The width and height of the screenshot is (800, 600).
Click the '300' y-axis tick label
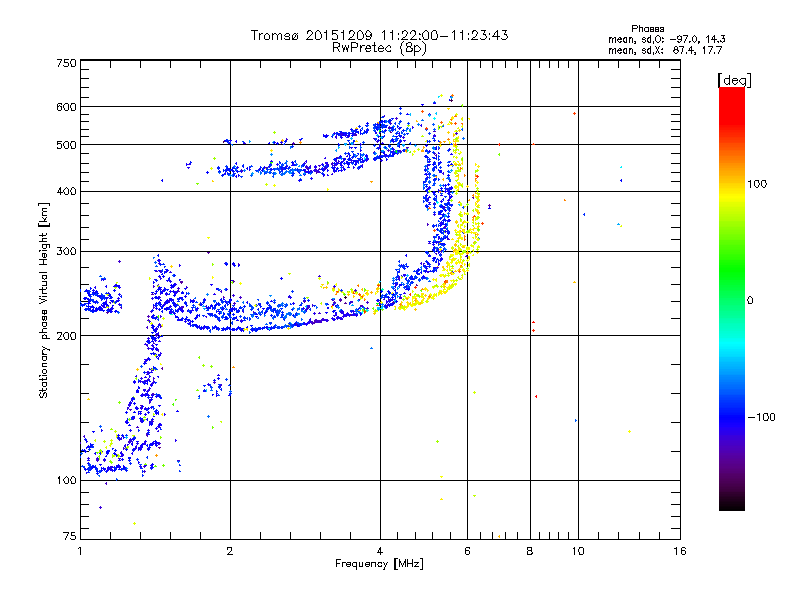pos(66,251)
